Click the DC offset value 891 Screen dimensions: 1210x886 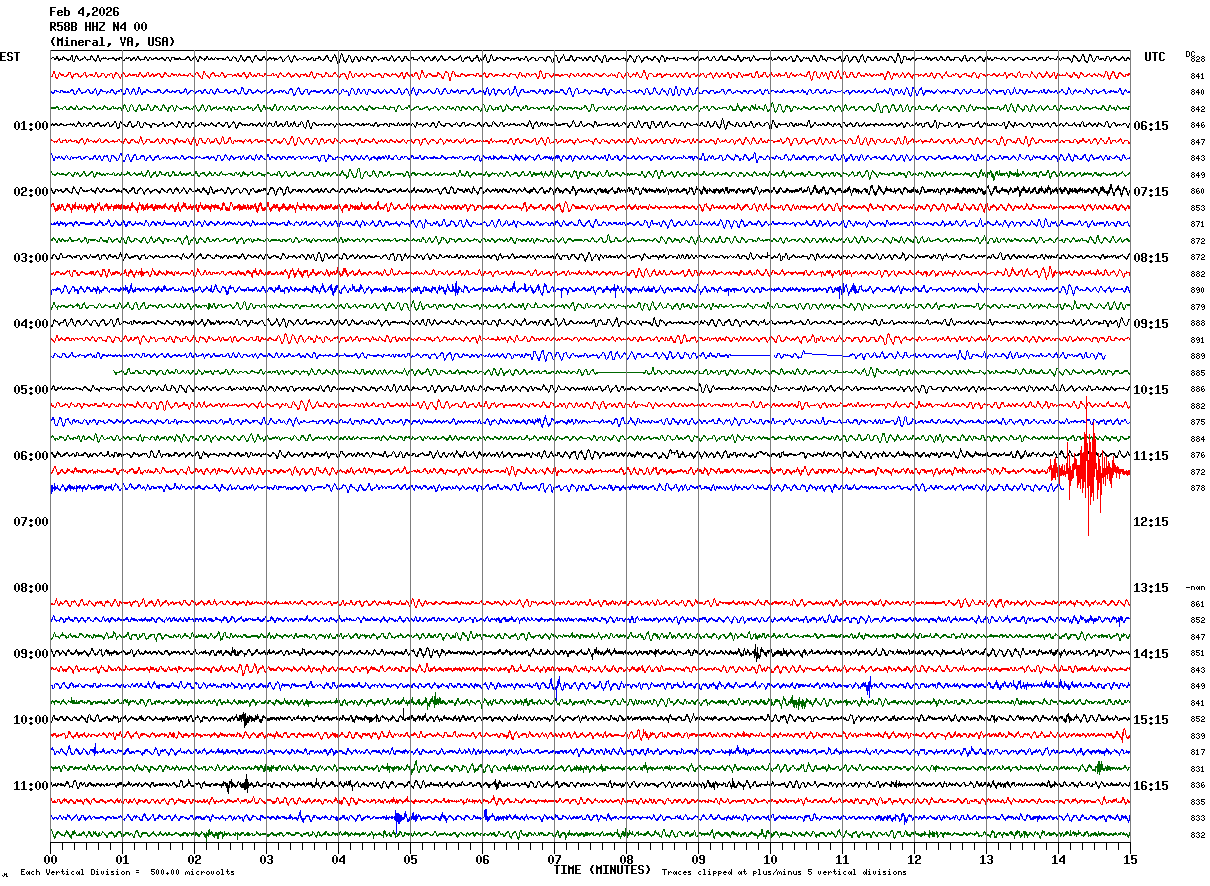pyautogui.click(x=1198, y=340)
